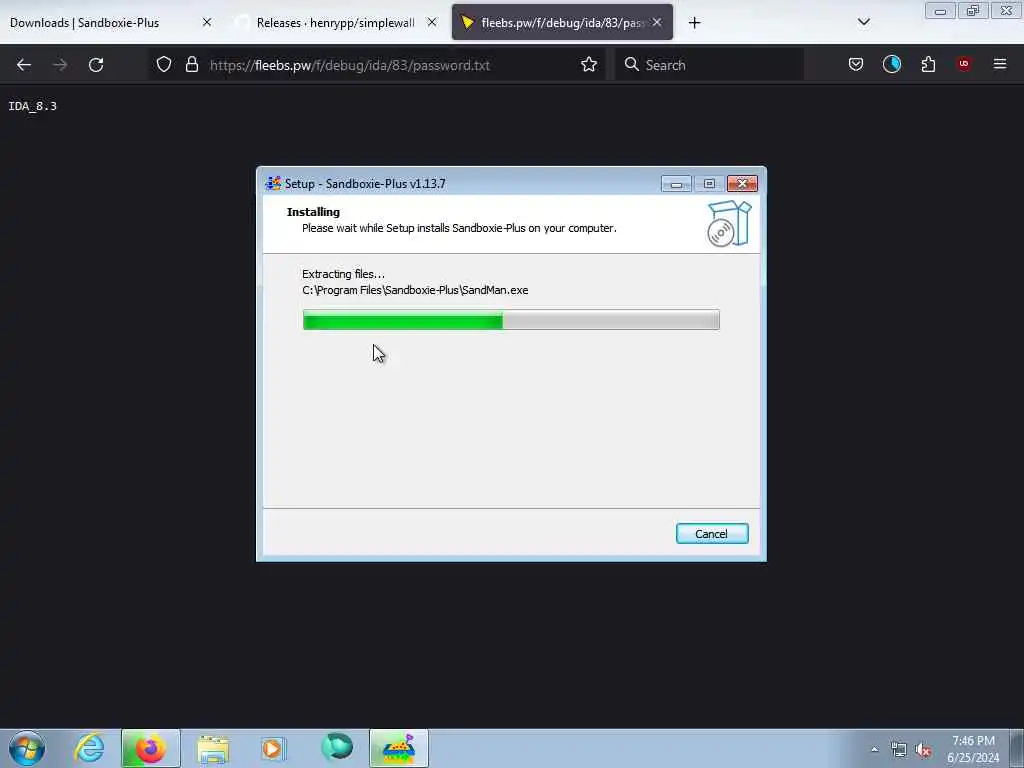Open the Windows Start menu orb
The image size is (1024, 768).
(x=27, y=748)
